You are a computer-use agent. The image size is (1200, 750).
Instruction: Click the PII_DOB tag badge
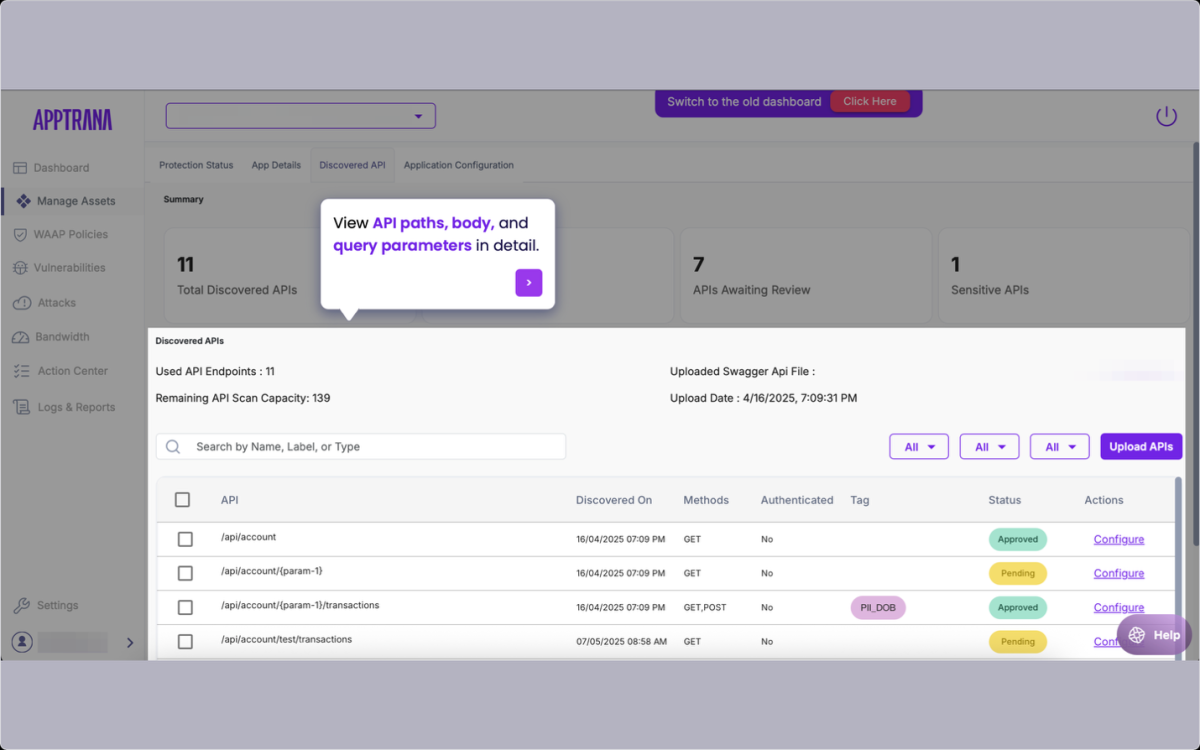tap(878, 607)
